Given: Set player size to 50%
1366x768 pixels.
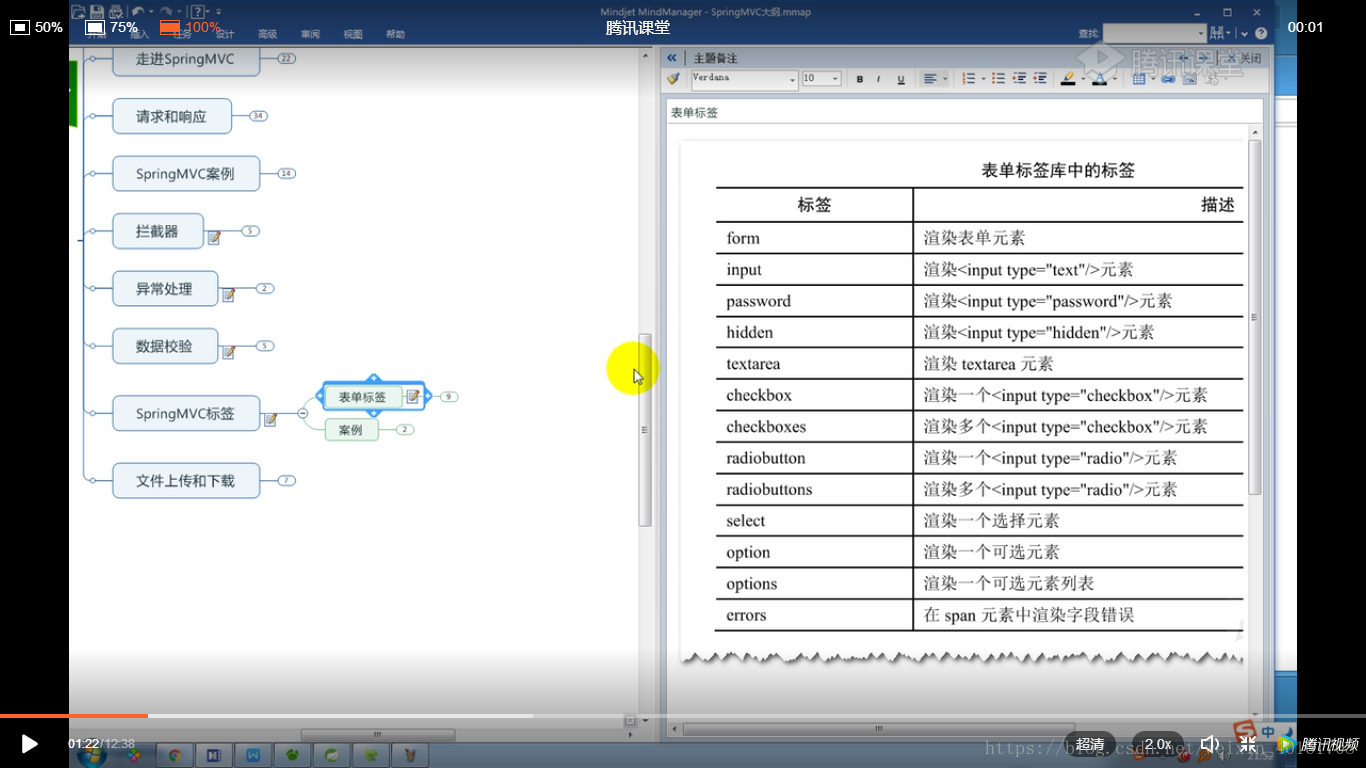Looking at the screenshot, I should [x=37, y=27].
